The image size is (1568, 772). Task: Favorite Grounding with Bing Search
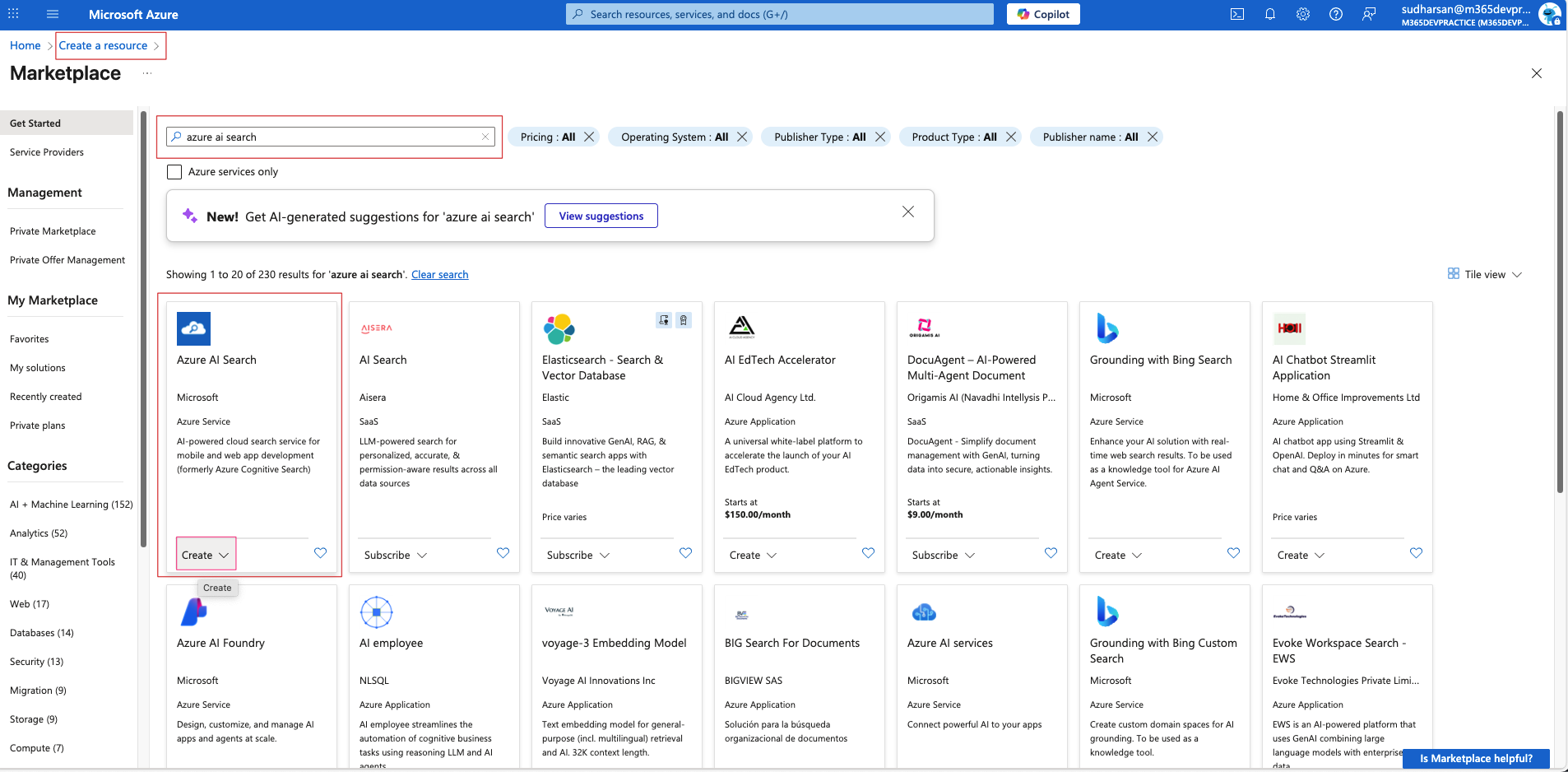[1234, 553]
